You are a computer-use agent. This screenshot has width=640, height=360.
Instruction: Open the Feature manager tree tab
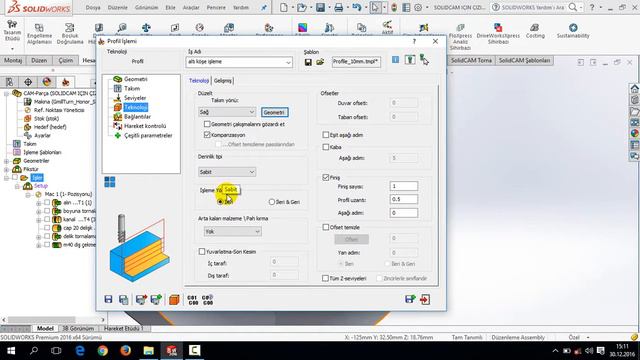tap(10, 82)
